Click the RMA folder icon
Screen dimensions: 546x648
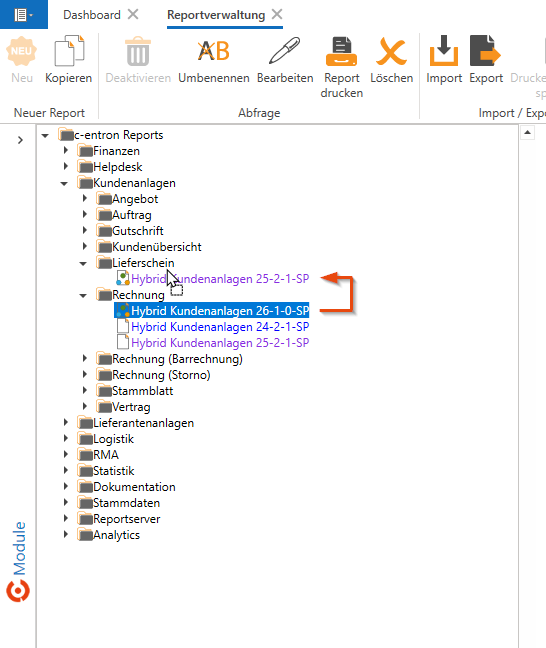click(85, 455)
